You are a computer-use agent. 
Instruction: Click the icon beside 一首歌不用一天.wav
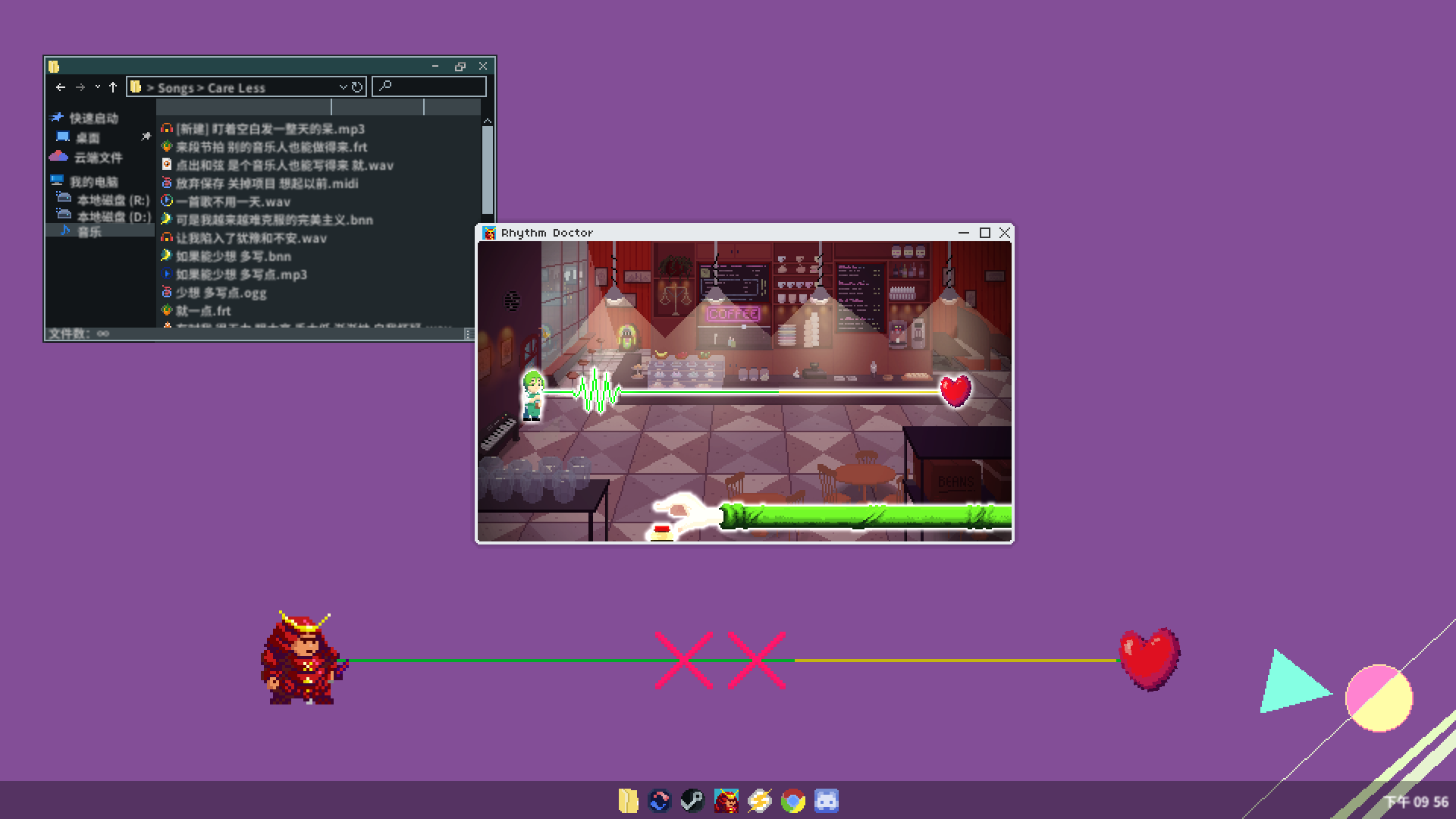tap(167, 201)
